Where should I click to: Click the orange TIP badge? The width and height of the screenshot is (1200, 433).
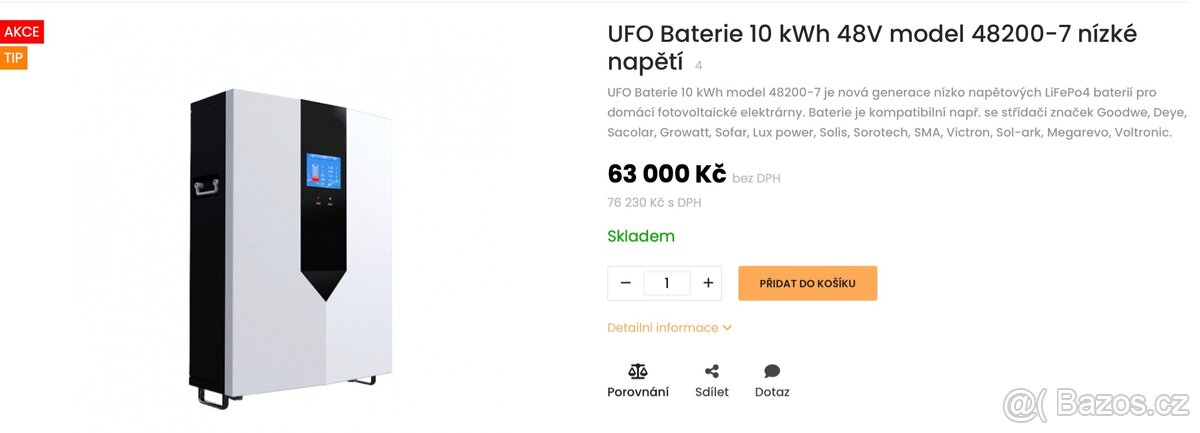13,58
